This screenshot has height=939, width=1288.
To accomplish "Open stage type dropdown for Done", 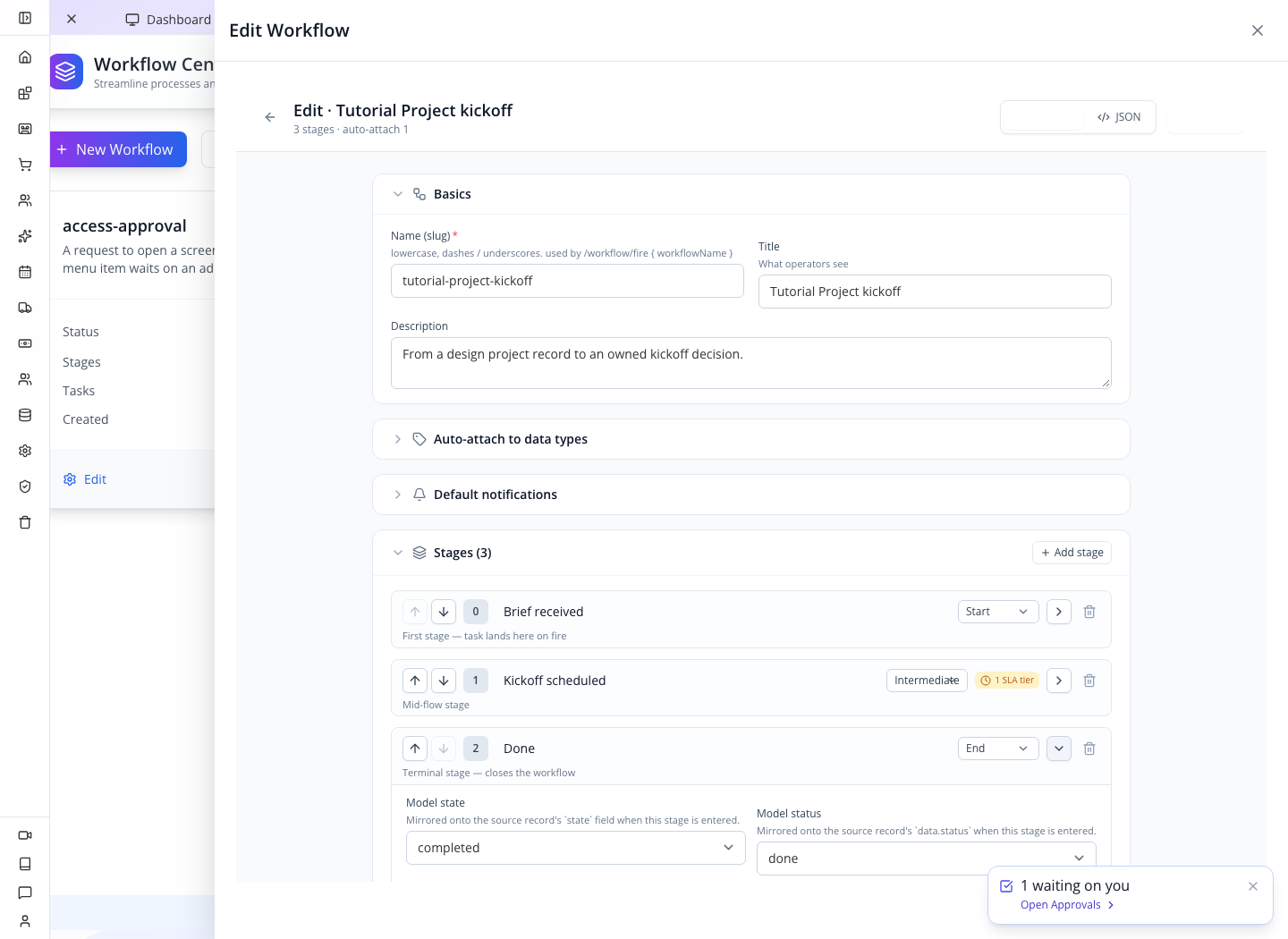I will (998, 749).
